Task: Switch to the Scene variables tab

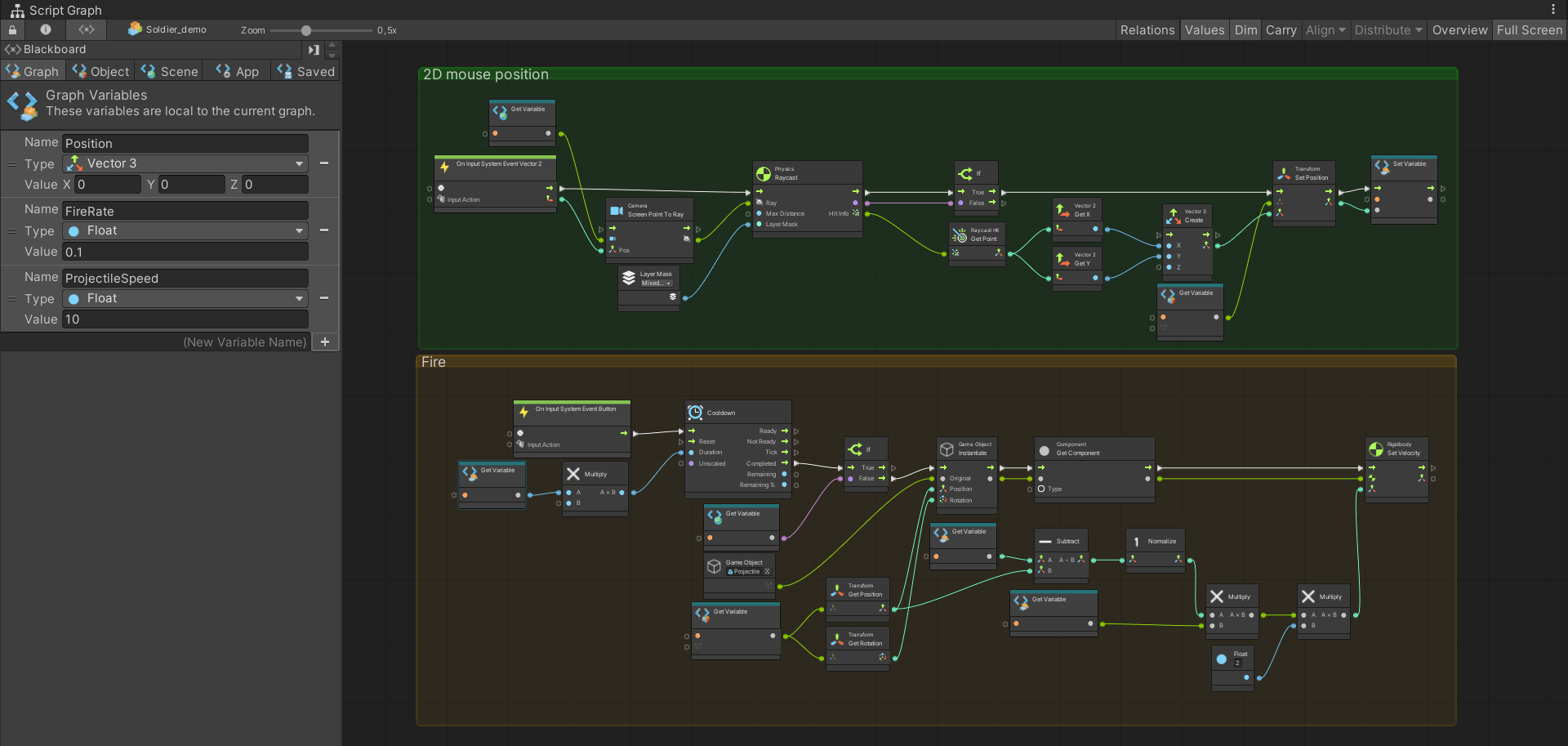Action: click(x=169, y=71)
